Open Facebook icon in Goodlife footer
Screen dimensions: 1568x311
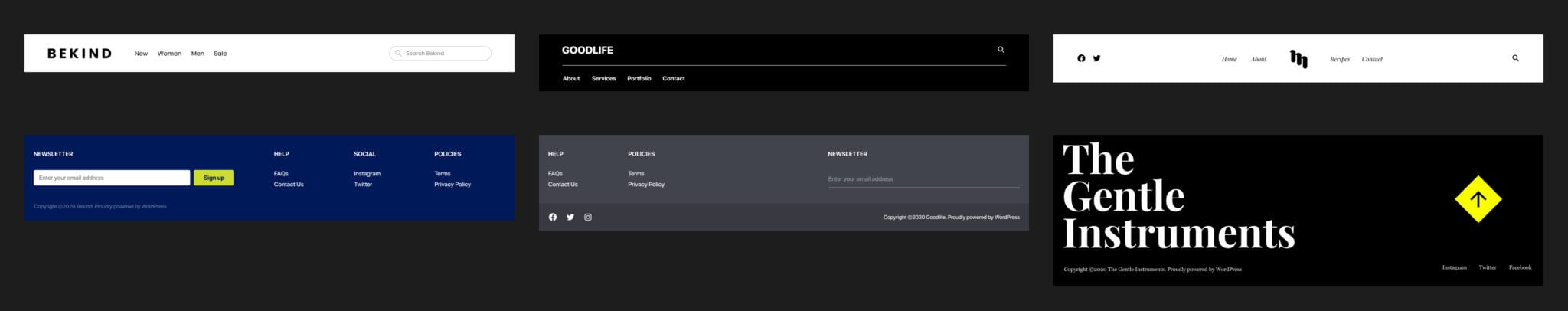click(x=553, y=218)
